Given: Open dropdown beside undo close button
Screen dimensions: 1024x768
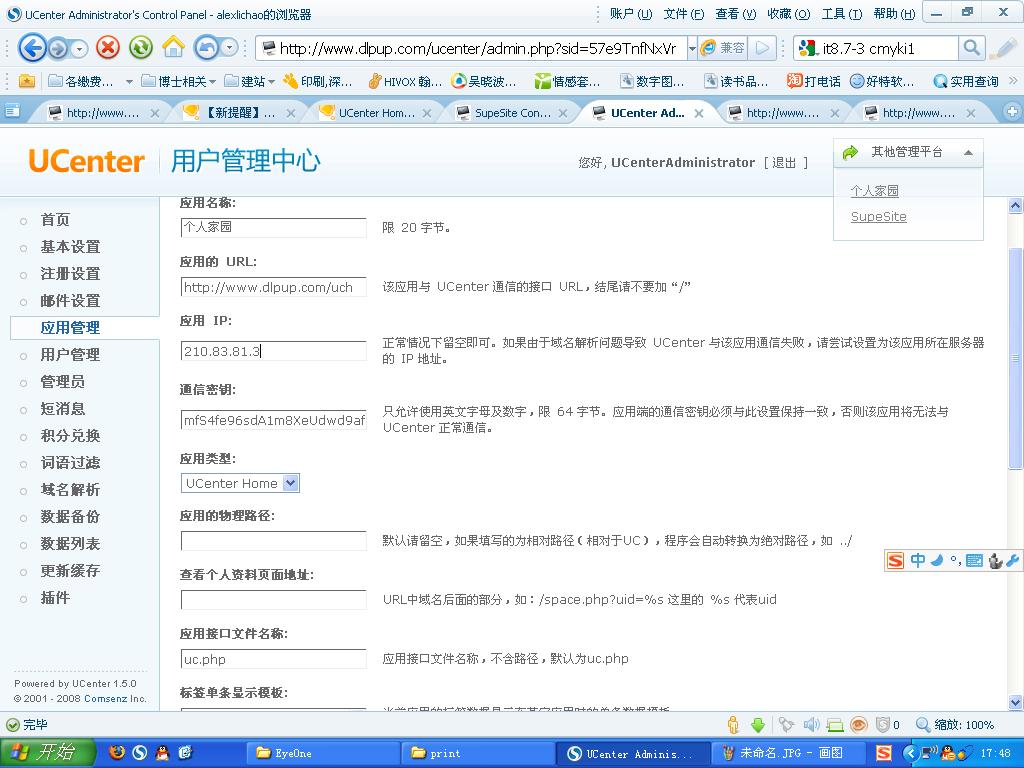Looking at the screenshot, I should 229,48.
